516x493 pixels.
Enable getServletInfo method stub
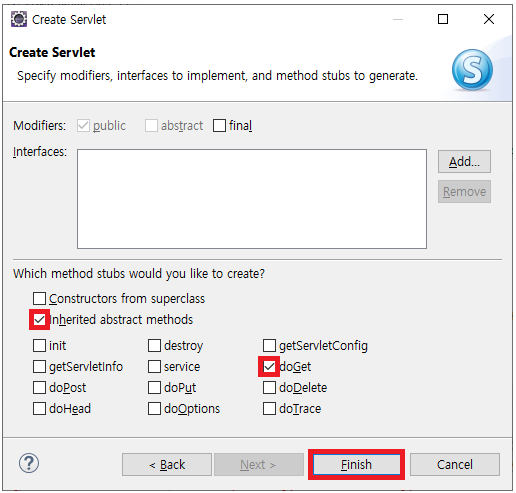[x=39, y=367]
